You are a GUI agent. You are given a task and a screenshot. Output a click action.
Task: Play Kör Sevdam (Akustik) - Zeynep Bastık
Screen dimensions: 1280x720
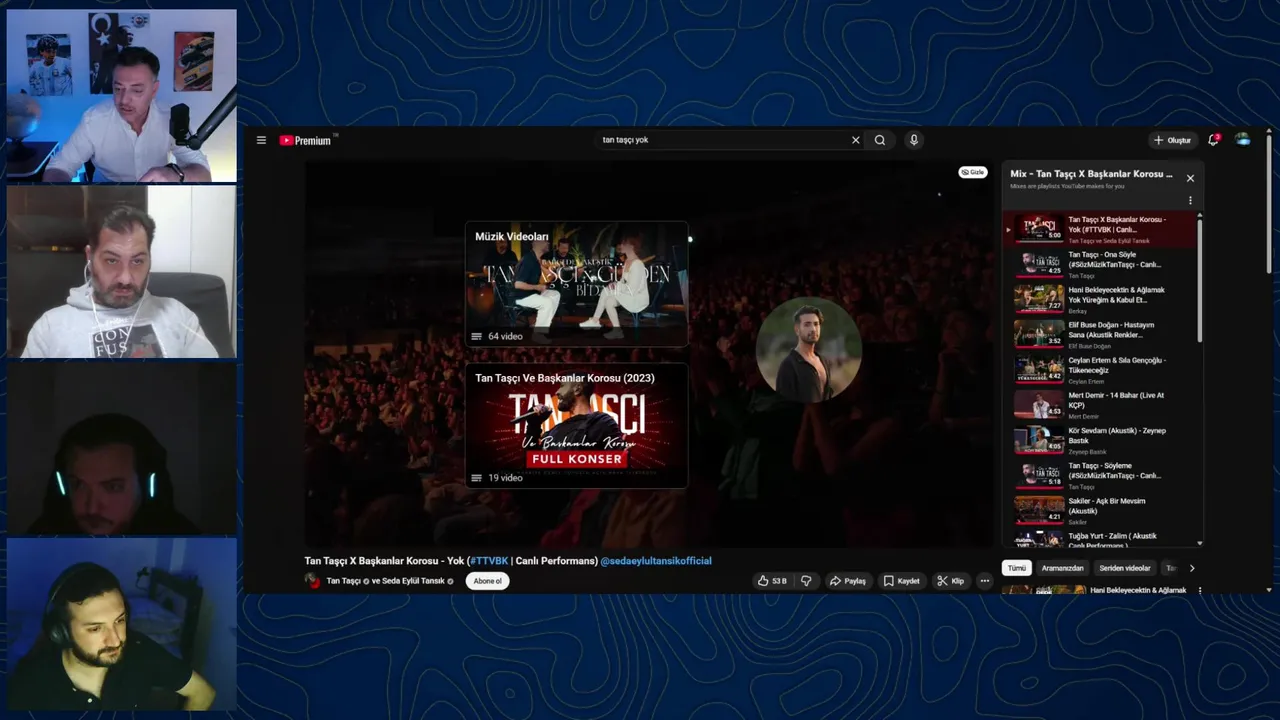(1101, 441)
